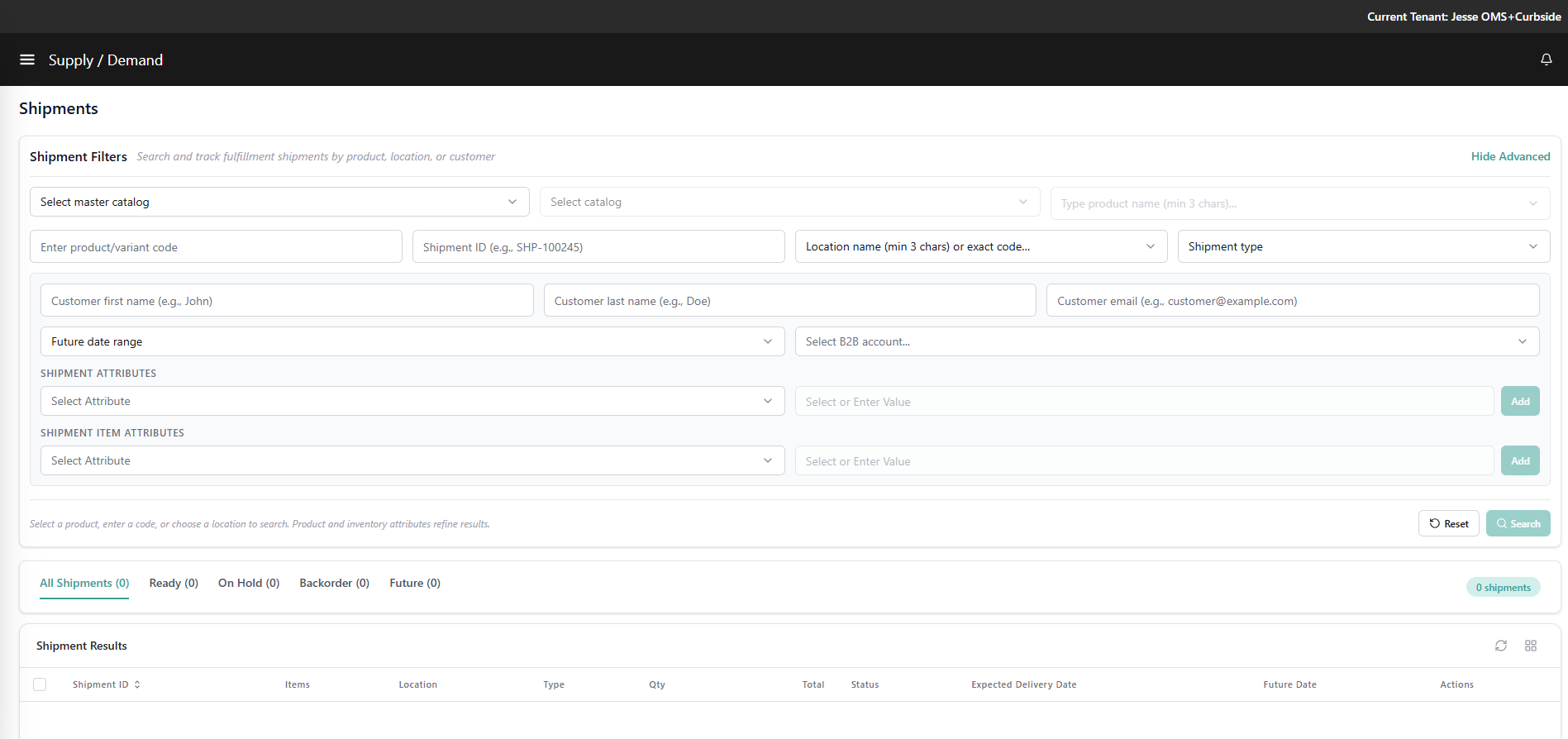The height and width of the screenshot is (739, 1568).
Task: Refresh the shipment results
Action: [1501, 646]
